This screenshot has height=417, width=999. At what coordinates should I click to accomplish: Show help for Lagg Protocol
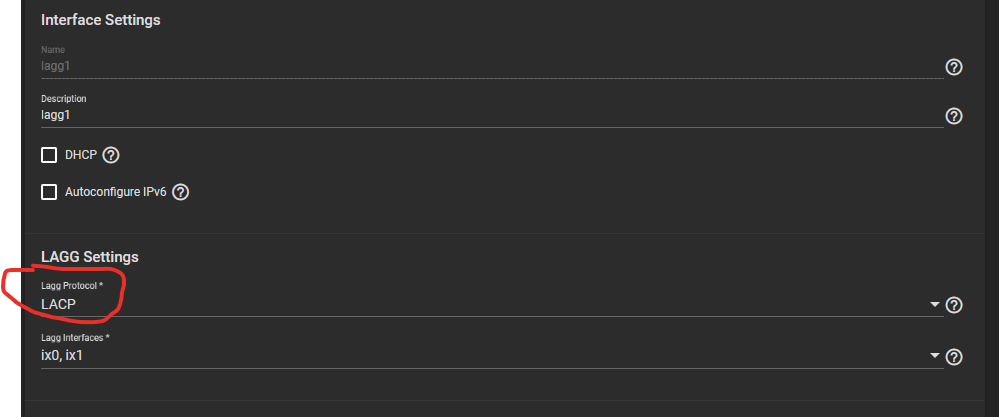point(954,305)
